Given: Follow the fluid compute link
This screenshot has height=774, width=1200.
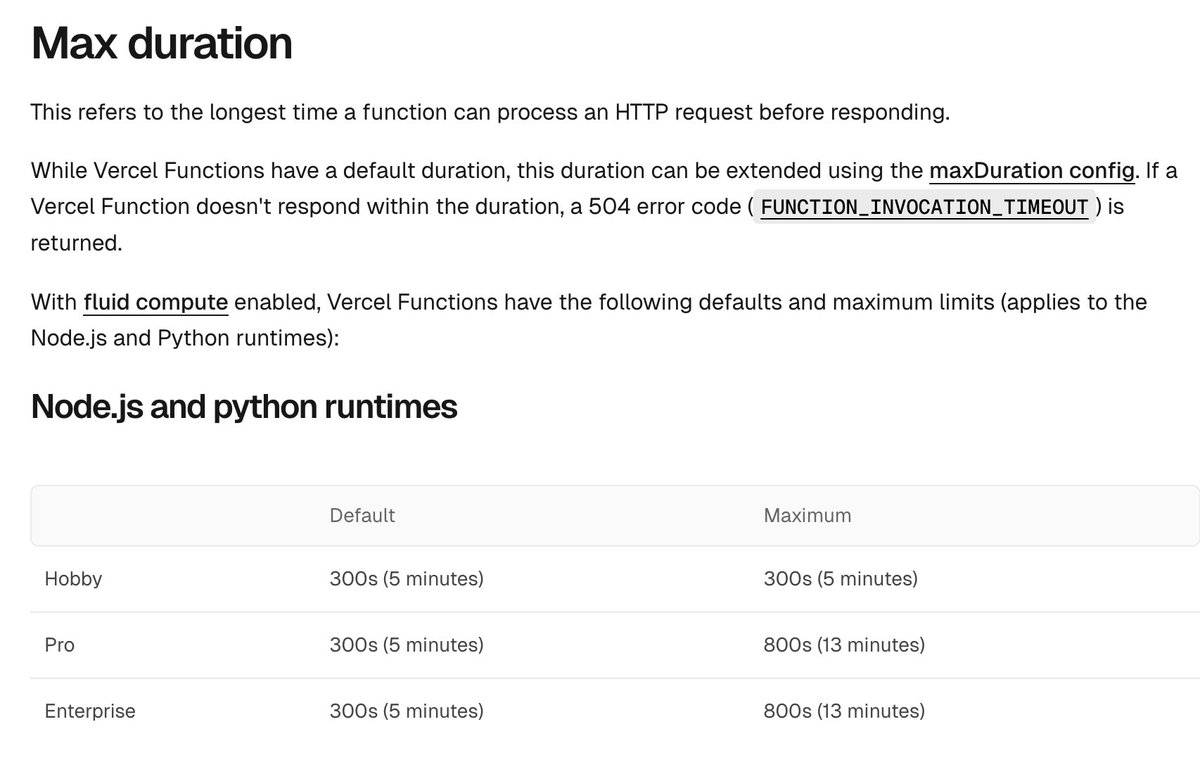Looking at the screenshot, I should tap(155, 302).
